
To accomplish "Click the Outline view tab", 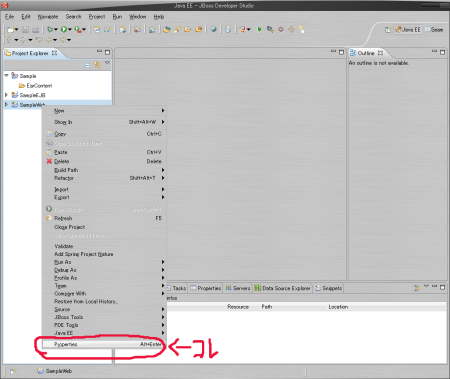I will (x=366, y=53).
